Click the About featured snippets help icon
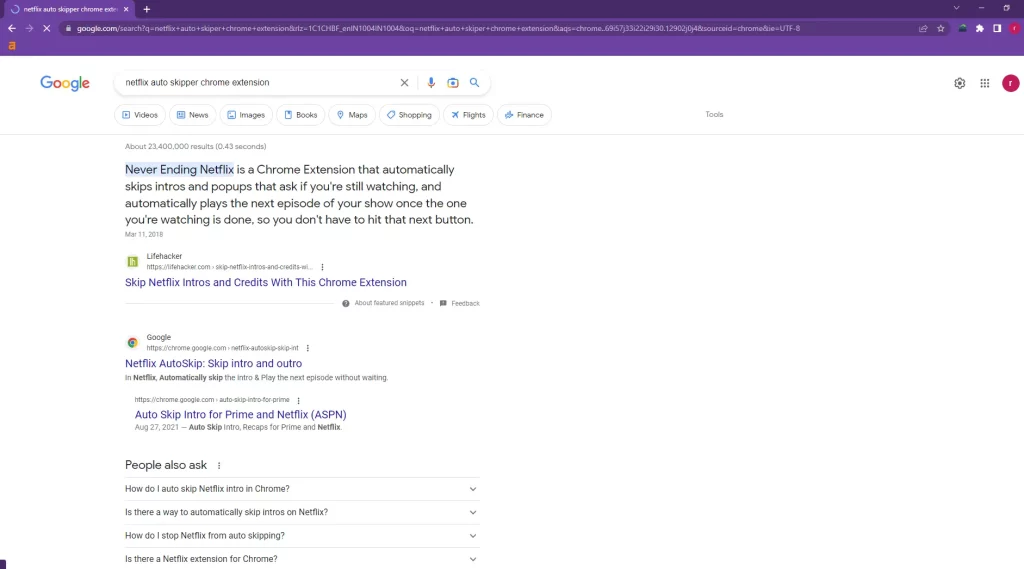Viewport: 1024px width, 569px height. click(345, 303)
